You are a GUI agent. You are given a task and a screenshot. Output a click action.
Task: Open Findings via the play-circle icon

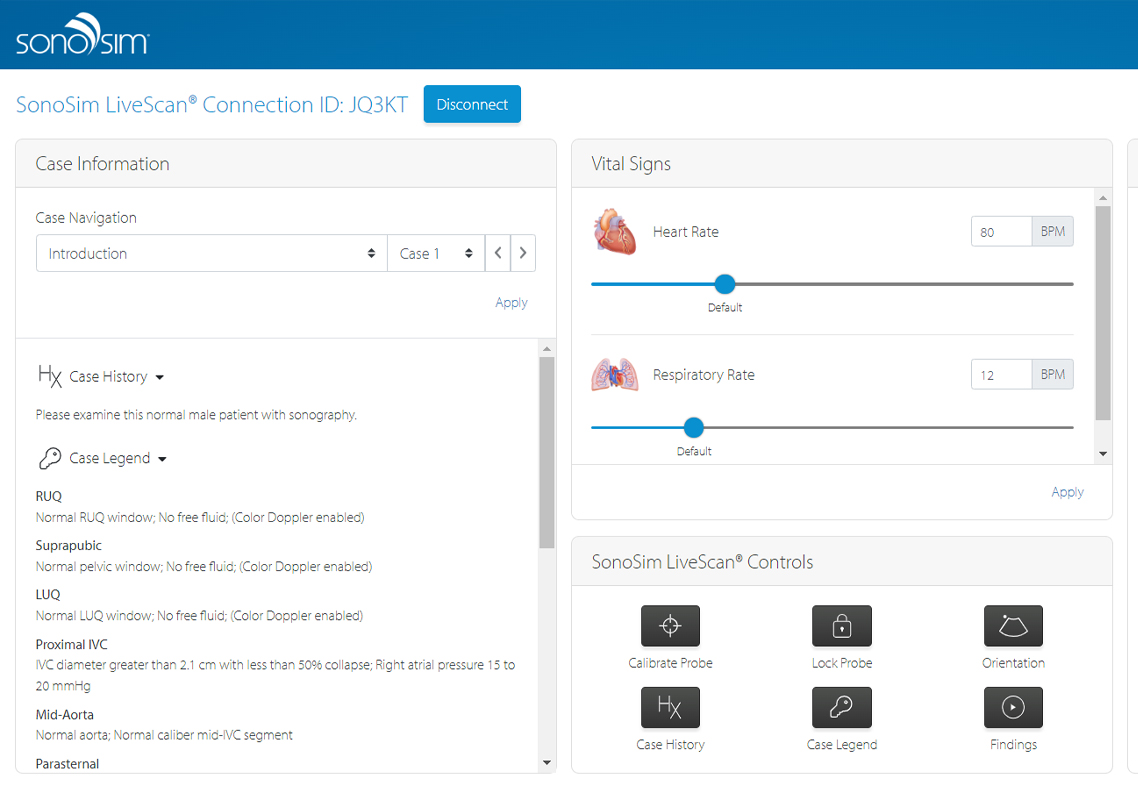(x=1012, y=708)
